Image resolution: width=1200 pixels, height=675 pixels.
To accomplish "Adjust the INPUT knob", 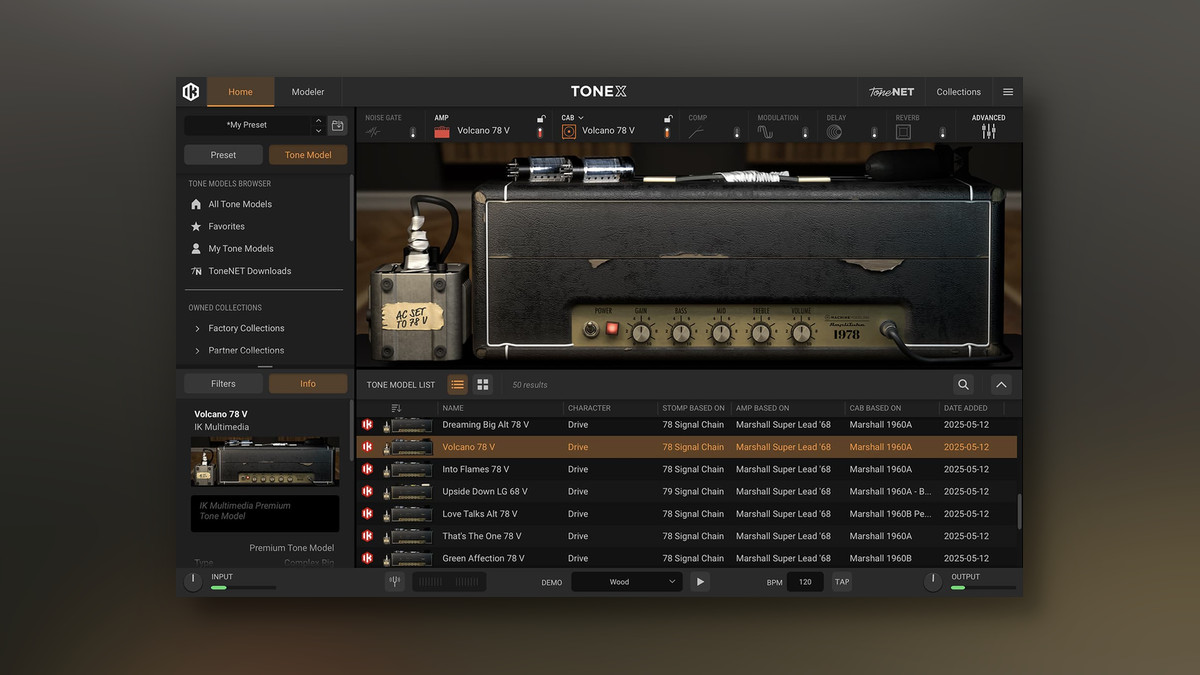I will pyautogui.click(x=192, y=582).
